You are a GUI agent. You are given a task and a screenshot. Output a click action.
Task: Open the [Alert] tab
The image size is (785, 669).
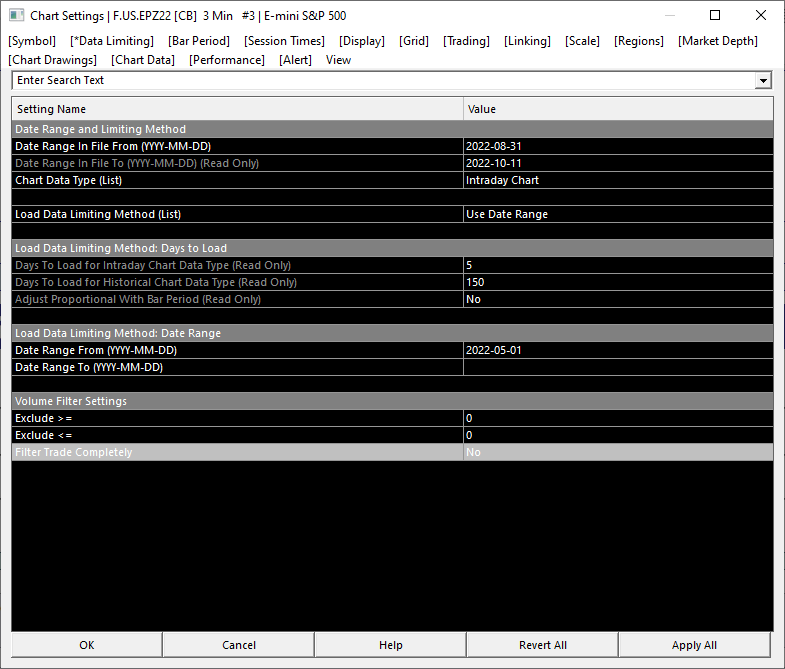pyautogui.click(x=295, y=60)
